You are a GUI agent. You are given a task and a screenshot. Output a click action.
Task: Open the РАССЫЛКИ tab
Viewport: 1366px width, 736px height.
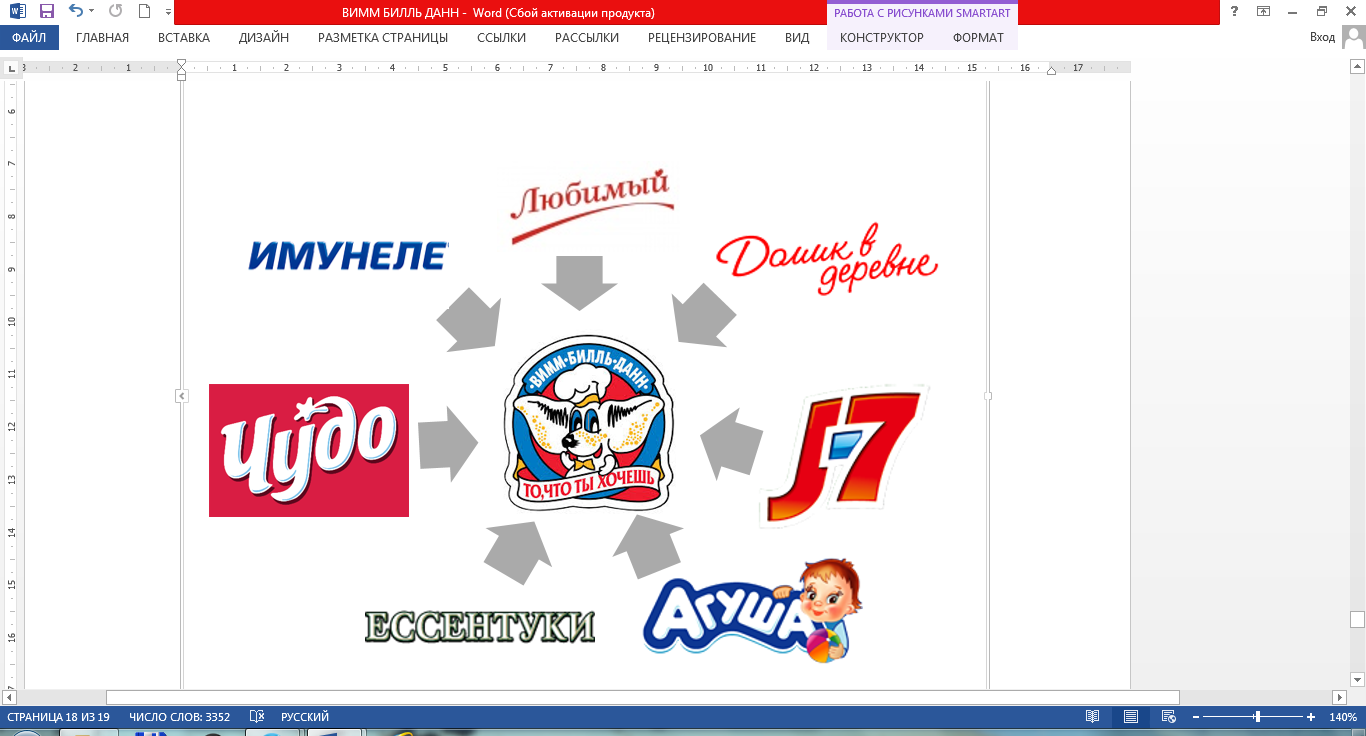587,38
